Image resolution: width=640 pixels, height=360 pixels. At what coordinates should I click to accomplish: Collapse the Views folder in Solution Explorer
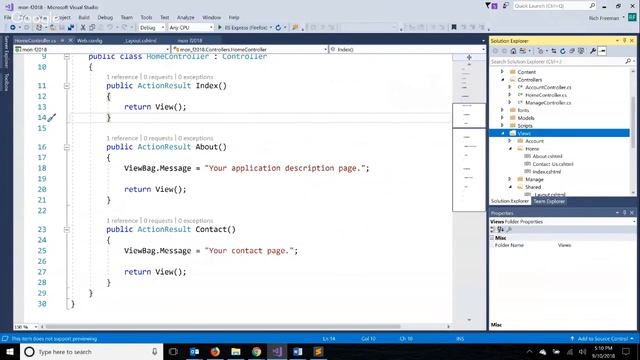503,133
